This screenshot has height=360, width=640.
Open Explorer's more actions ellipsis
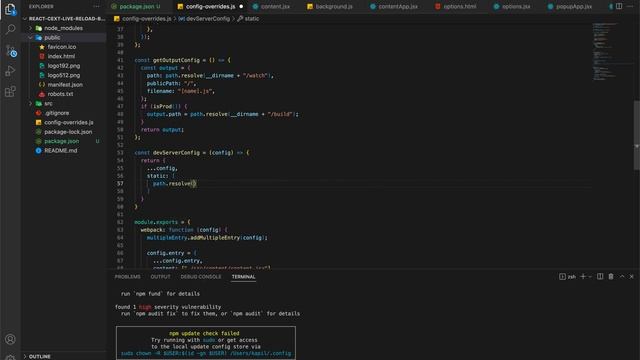96,7
